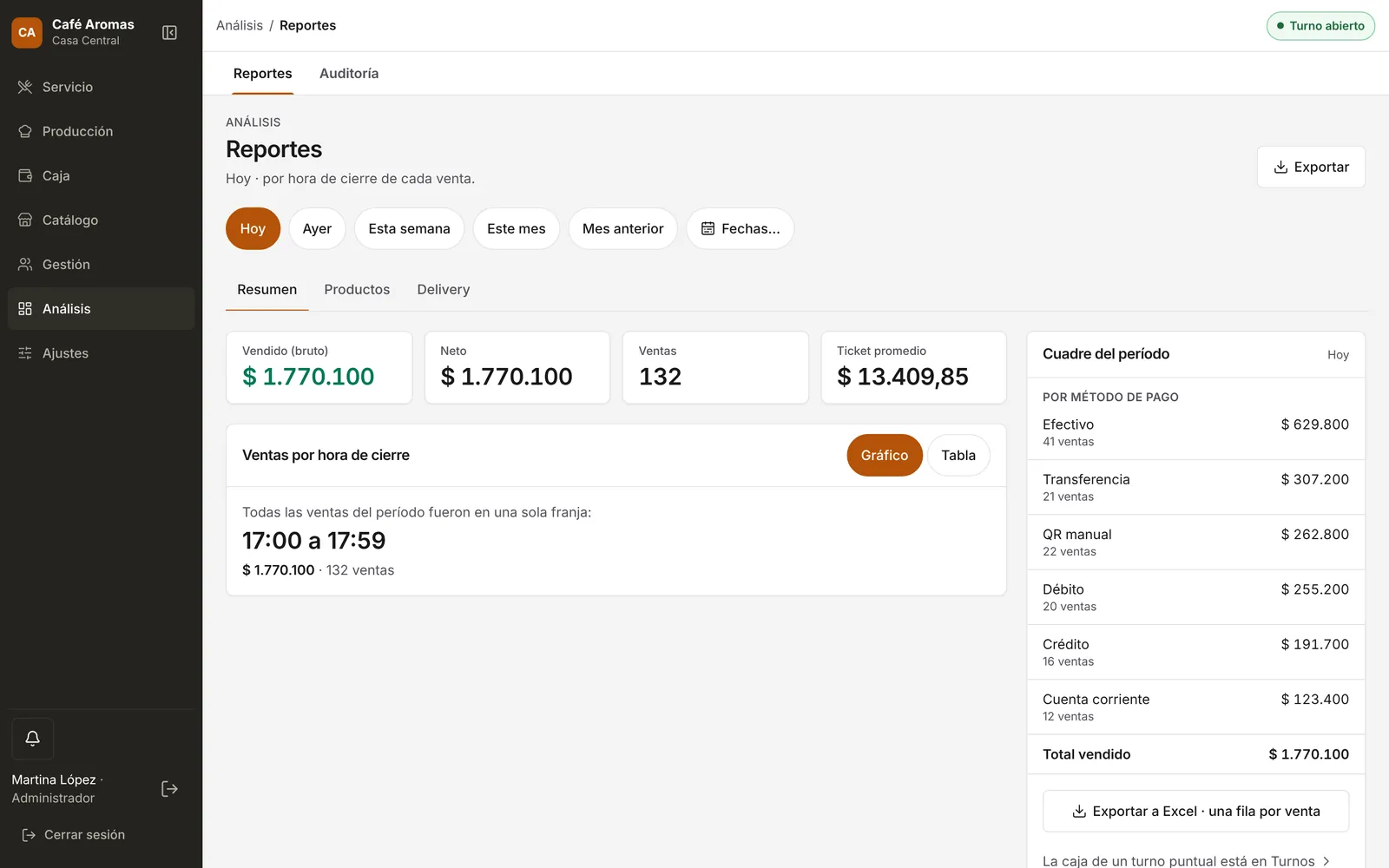Collapse the sidebar panel icon
The height and width of the screenshot is (868, 1389).
click(x=169, y=33)
